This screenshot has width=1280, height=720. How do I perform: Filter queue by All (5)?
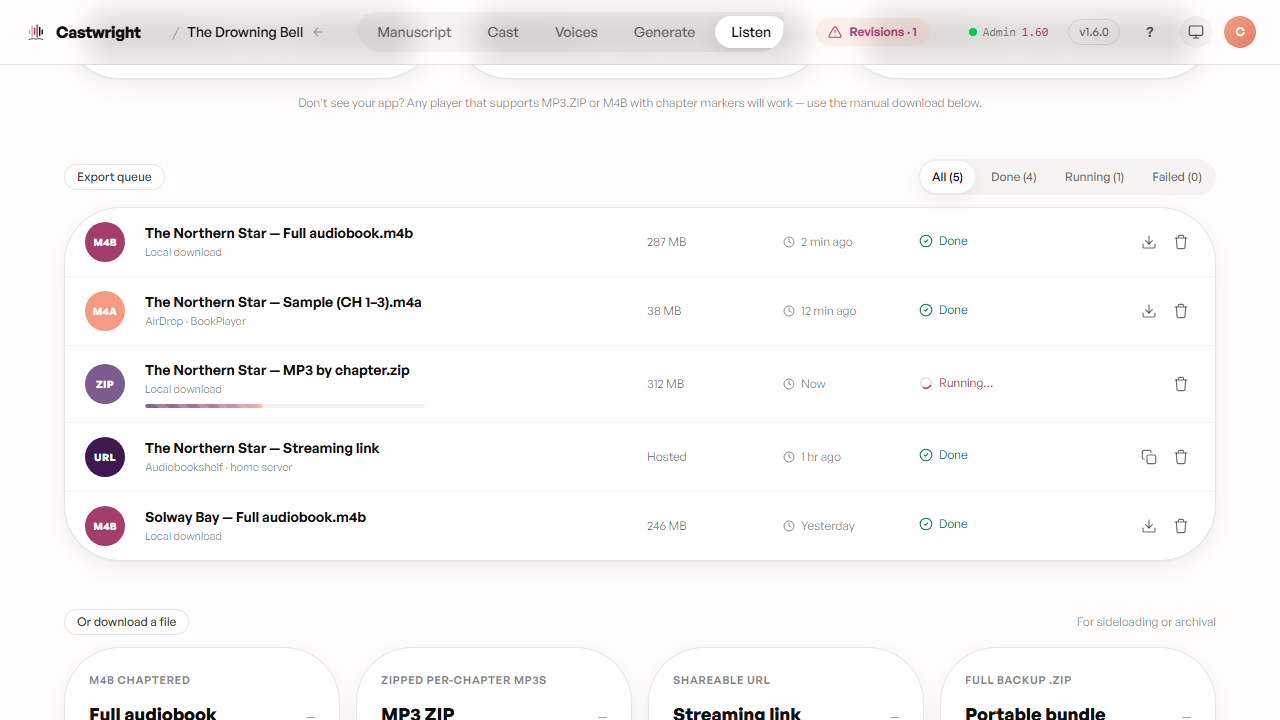947,177
